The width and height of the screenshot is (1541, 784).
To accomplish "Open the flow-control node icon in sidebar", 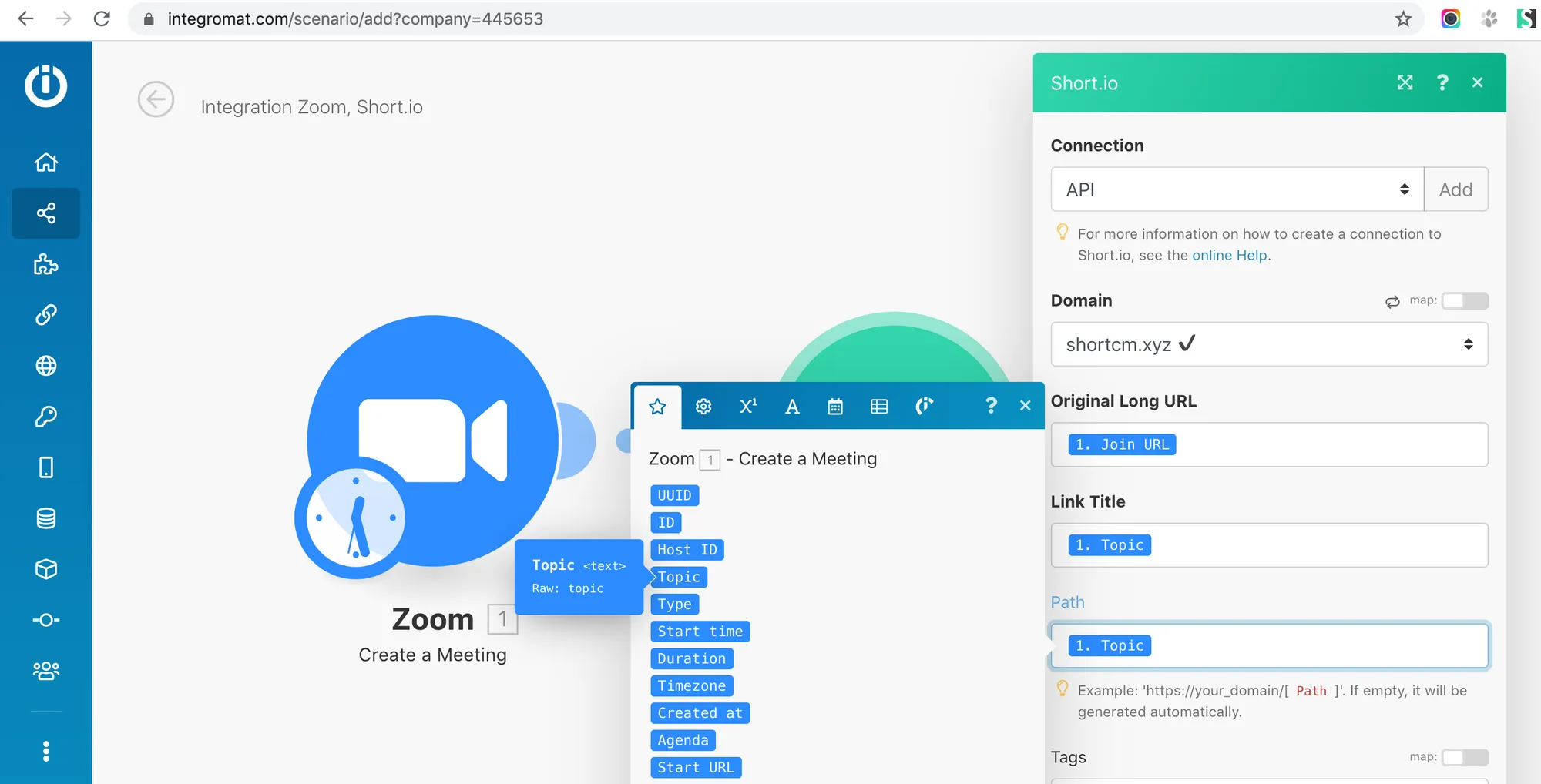I will [46, 620].
